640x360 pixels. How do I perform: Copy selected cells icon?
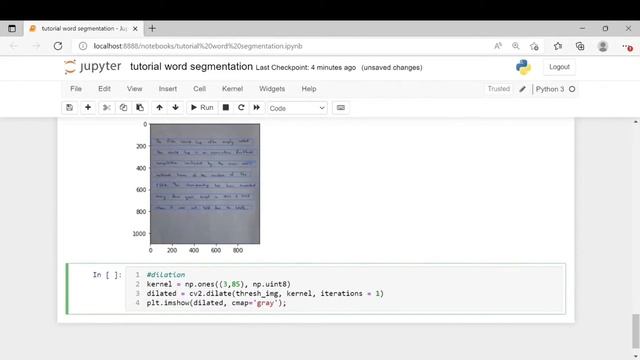[x=123, y=108]
